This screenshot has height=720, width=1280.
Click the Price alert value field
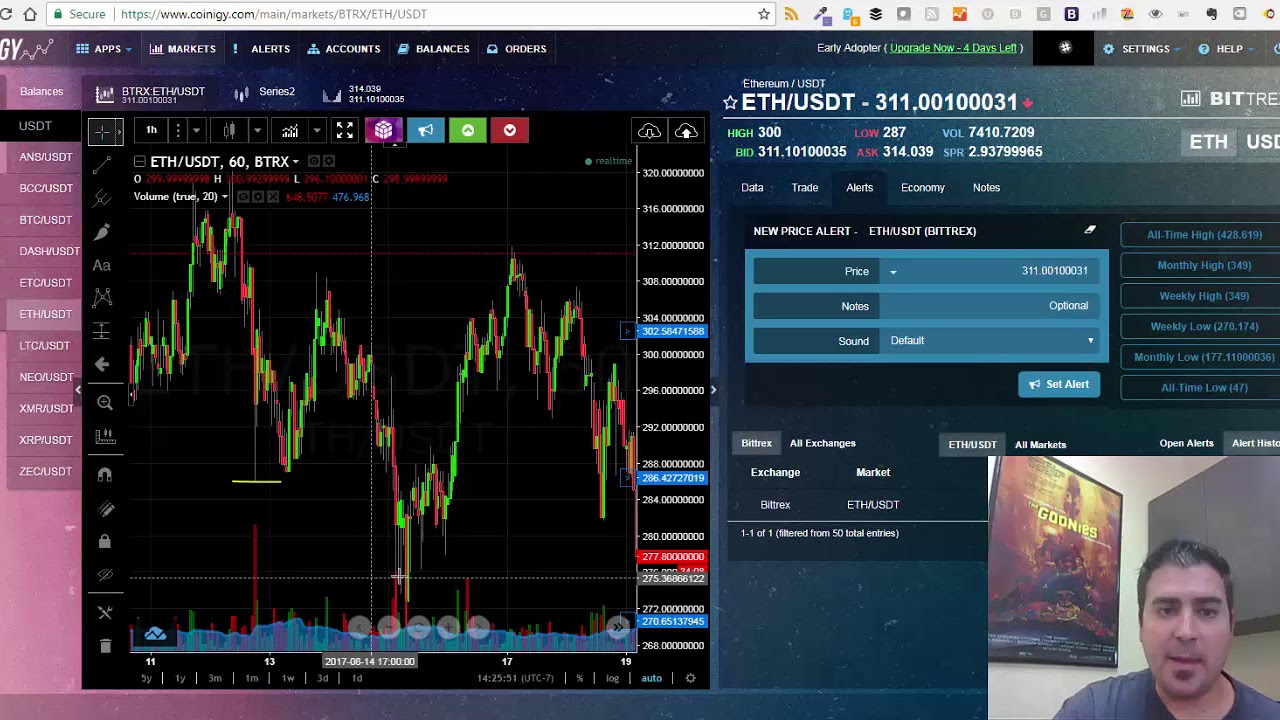tap(991, 271)
